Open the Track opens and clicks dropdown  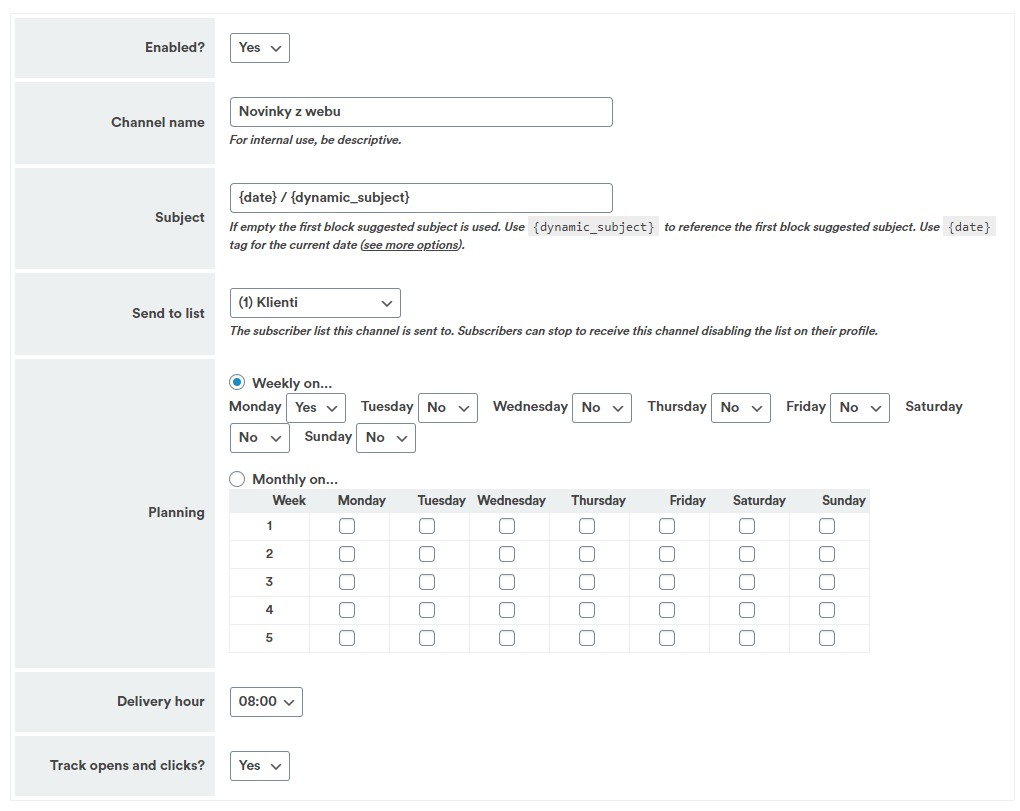tap(259, 766)
